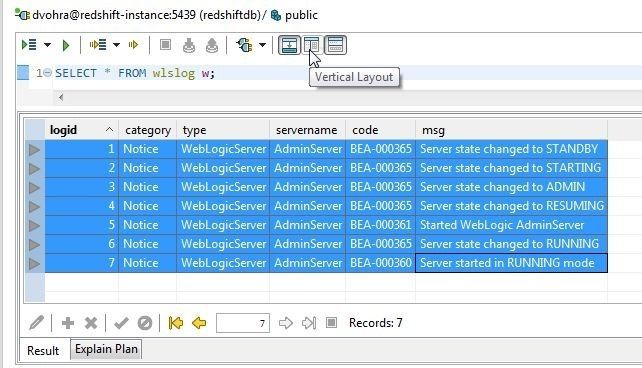
Task: Collapse the SQL statement fold marker
Action: click(47, 73)
